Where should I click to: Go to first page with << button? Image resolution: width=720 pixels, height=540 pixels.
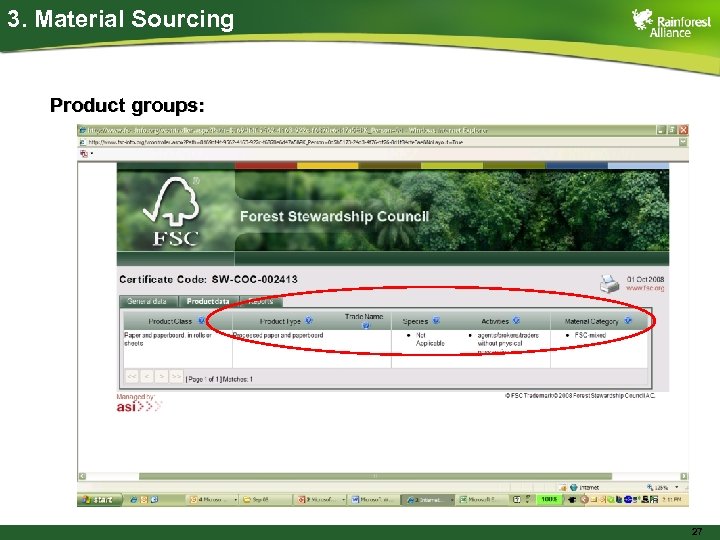point(132,377)
